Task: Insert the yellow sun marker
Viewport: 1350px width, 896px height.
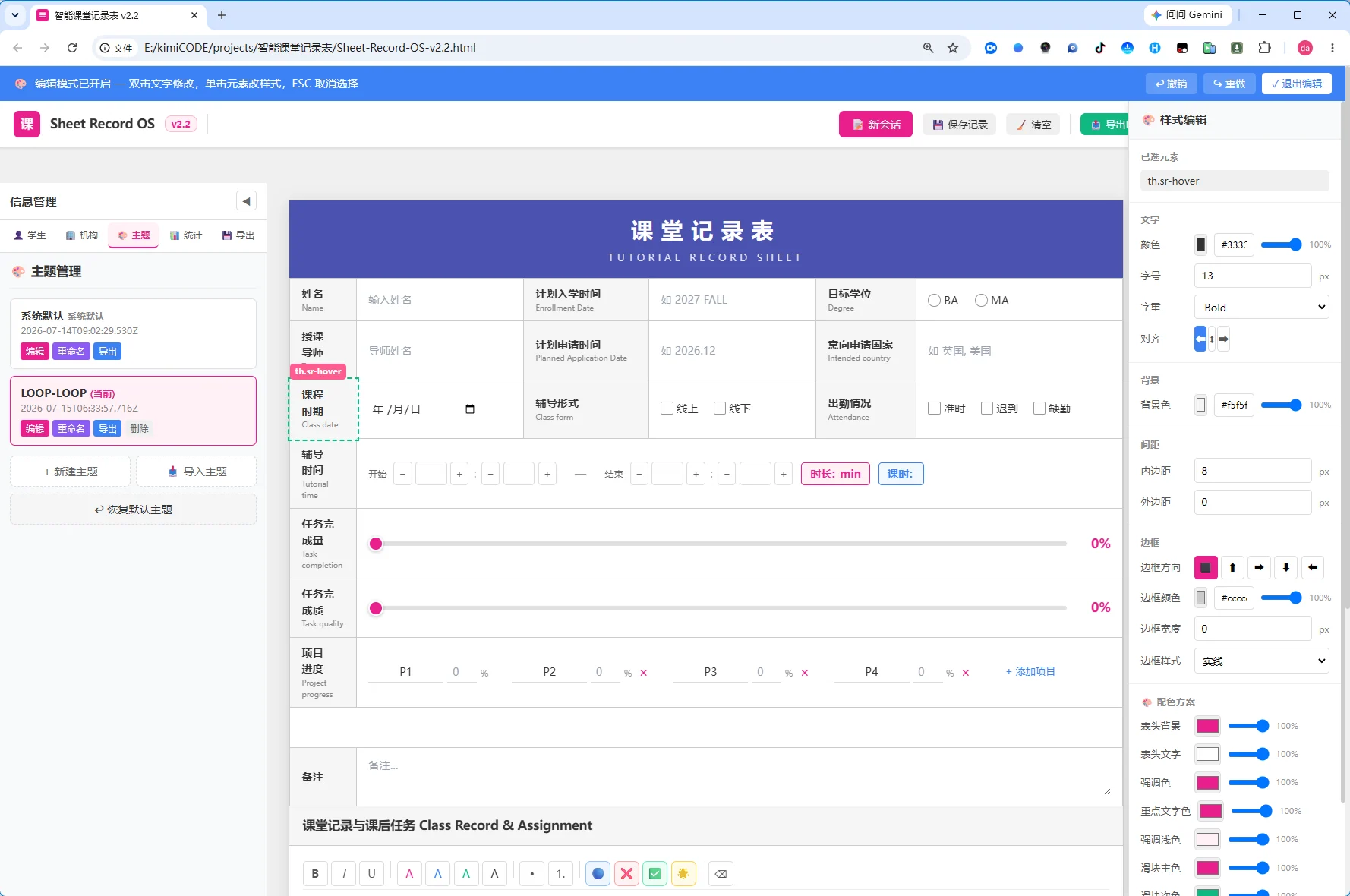Action: pos(683,874)
